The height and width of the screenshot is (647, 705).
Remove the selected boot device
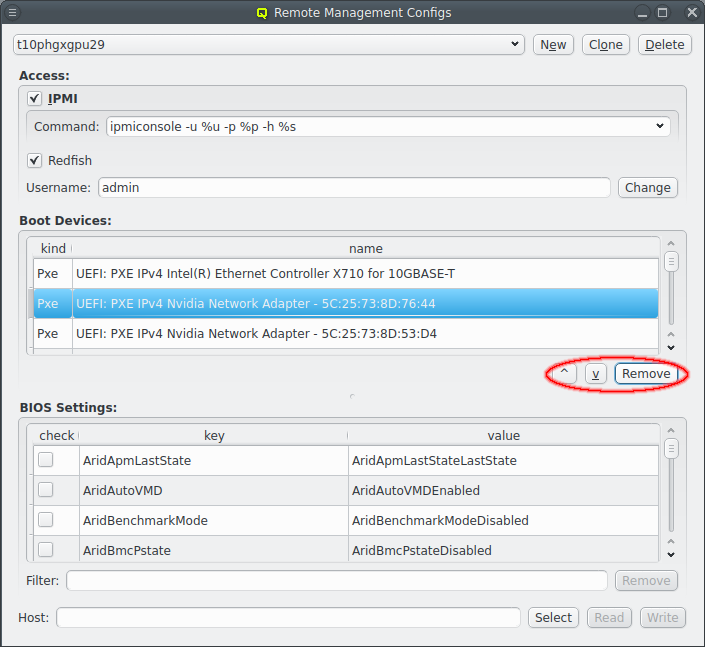645,373
